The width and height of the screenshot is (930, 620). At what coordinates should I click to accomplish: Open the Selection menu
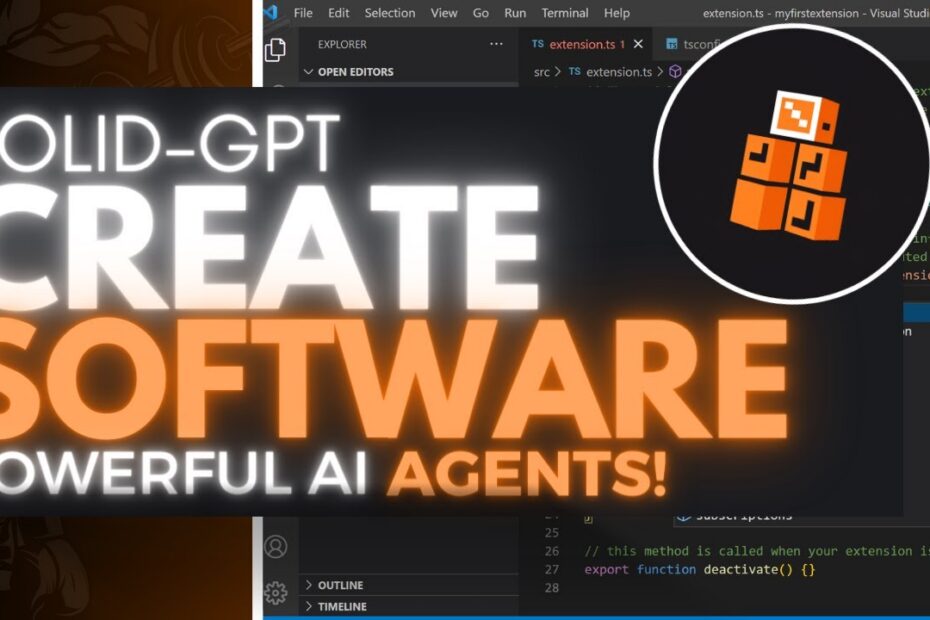pyautogui.click(x=390, y=13)
